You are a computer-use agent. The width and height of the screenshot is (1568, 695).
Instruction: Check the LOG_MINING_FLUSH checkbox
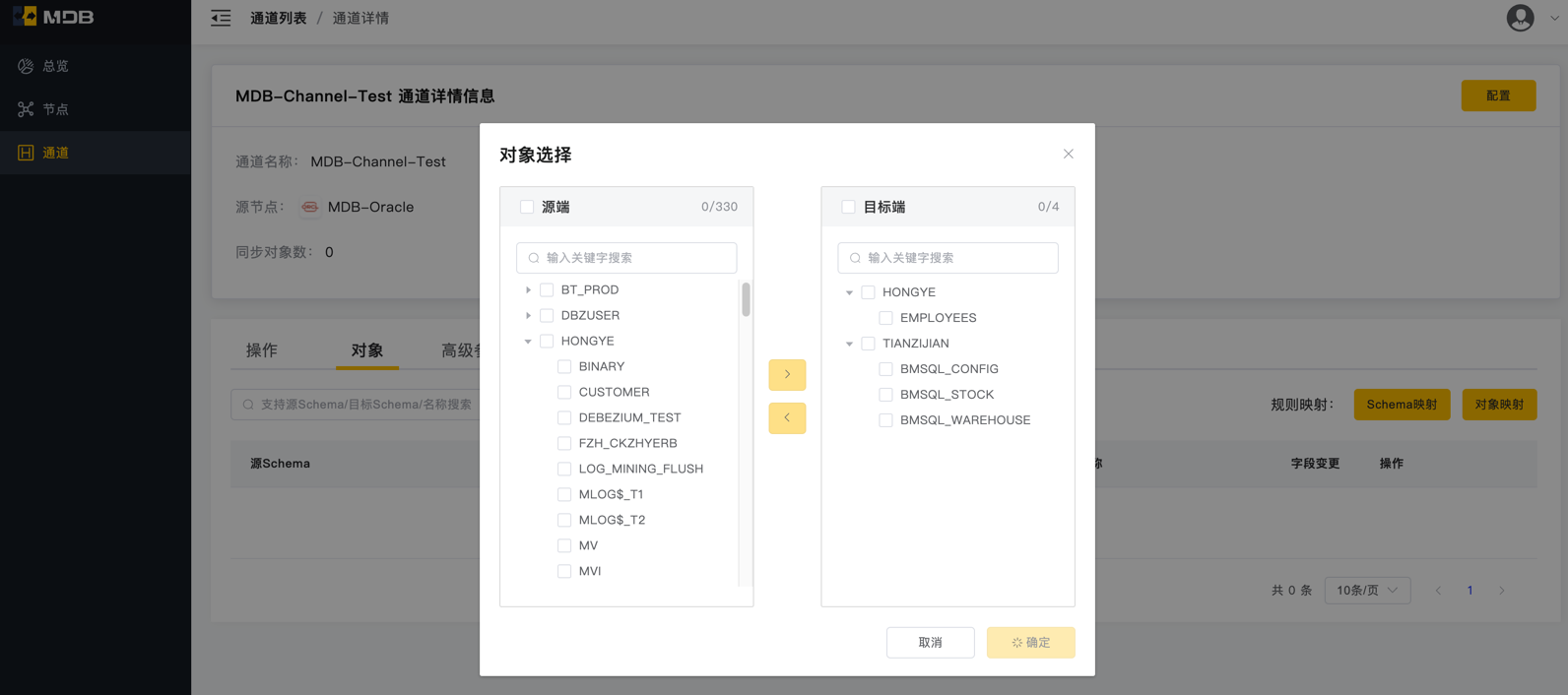564,469
